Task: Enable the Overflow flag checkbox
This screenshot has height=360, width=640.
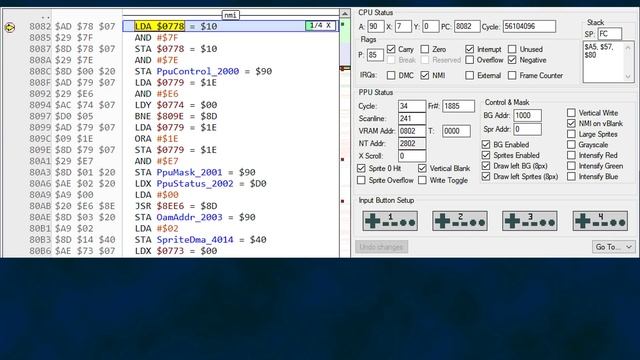Action: point(469,60)
